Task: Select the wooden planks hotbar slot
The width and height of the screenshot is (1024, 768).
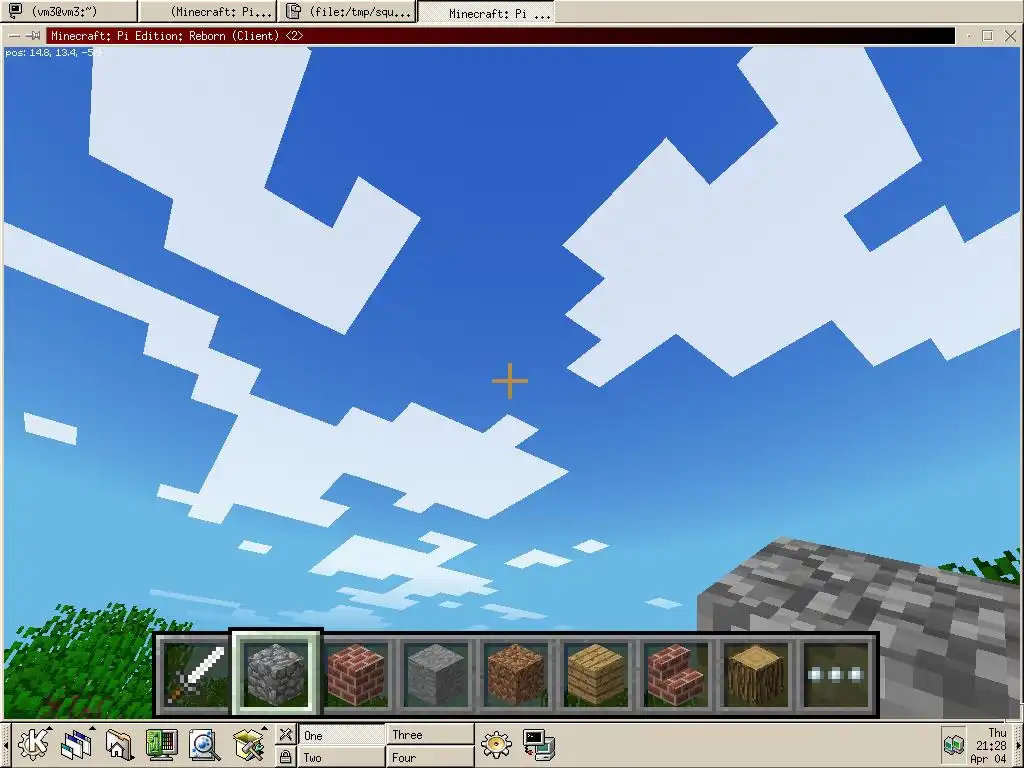Action: point(596,674)
